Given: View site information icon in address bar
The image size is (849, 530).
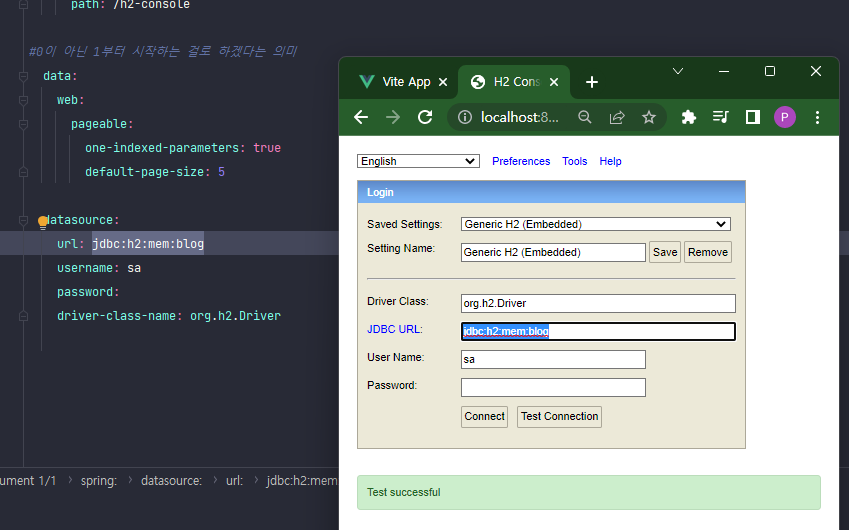Looking at the screenshot, I should coord(465,117).
